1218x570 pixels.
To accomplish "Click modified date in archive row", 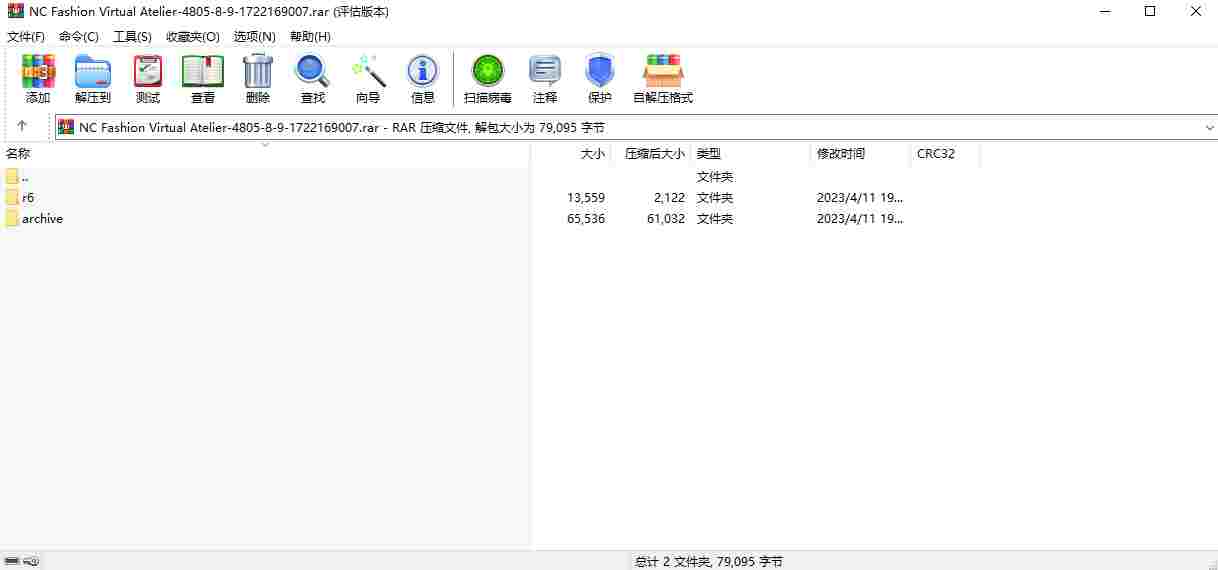I will [860, 218].
